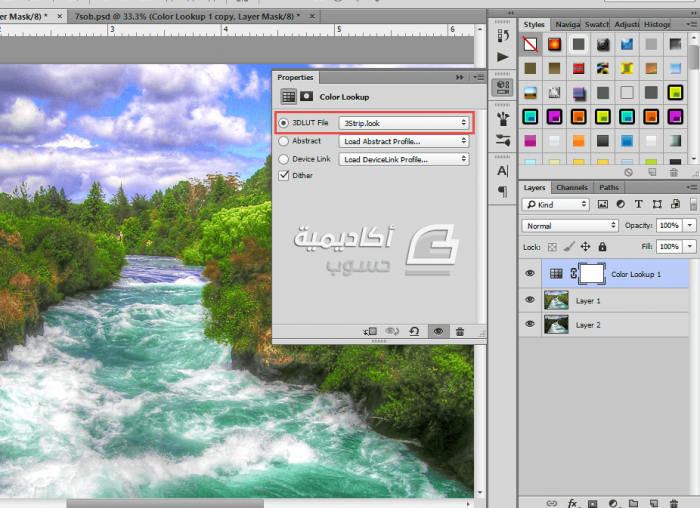This screenshot has height=508, width=700.
Task: Filter layers by smart objects icon
Action: [675, 204]
